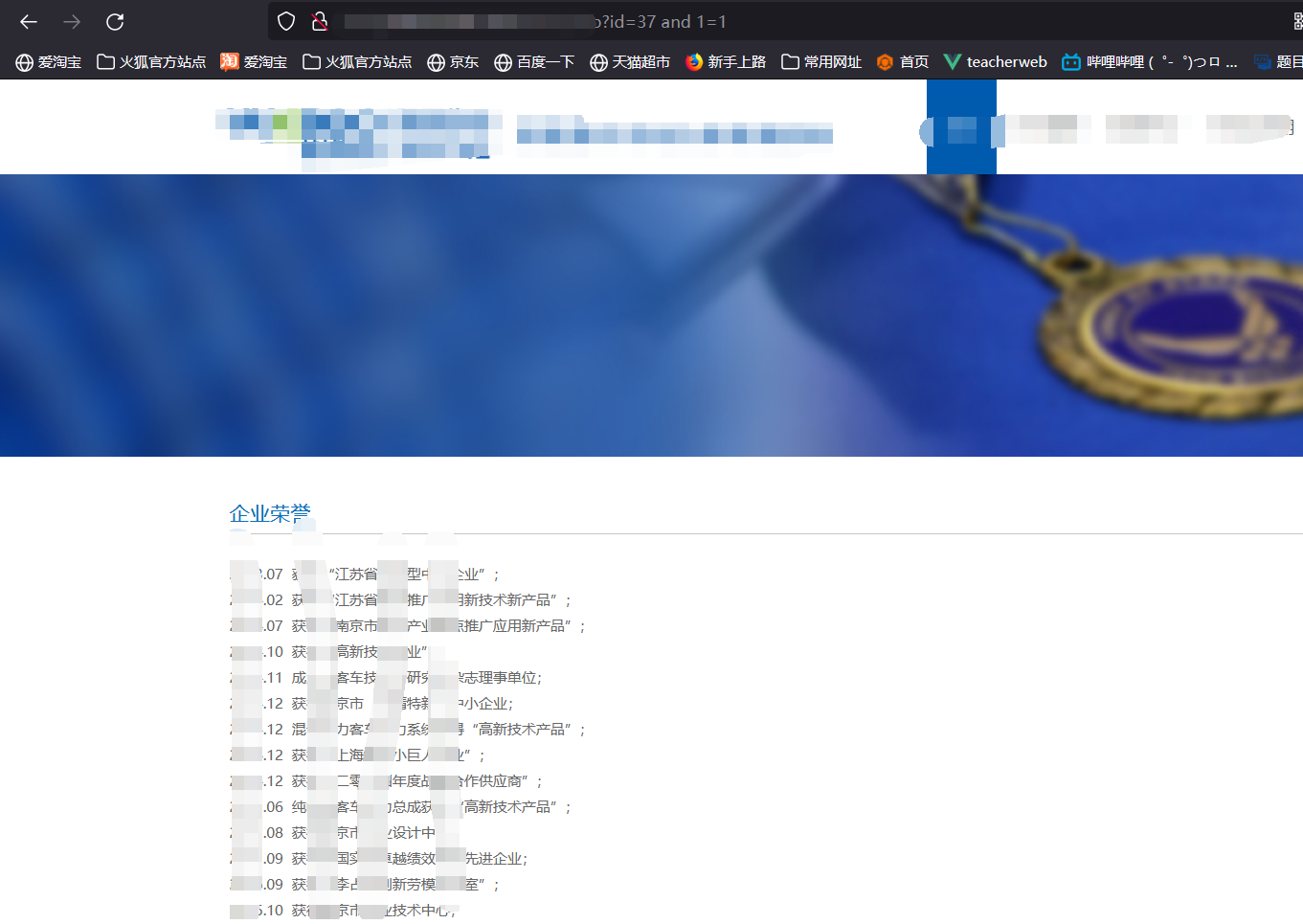Click the insecure connection padlock icon

pos(320,21)
